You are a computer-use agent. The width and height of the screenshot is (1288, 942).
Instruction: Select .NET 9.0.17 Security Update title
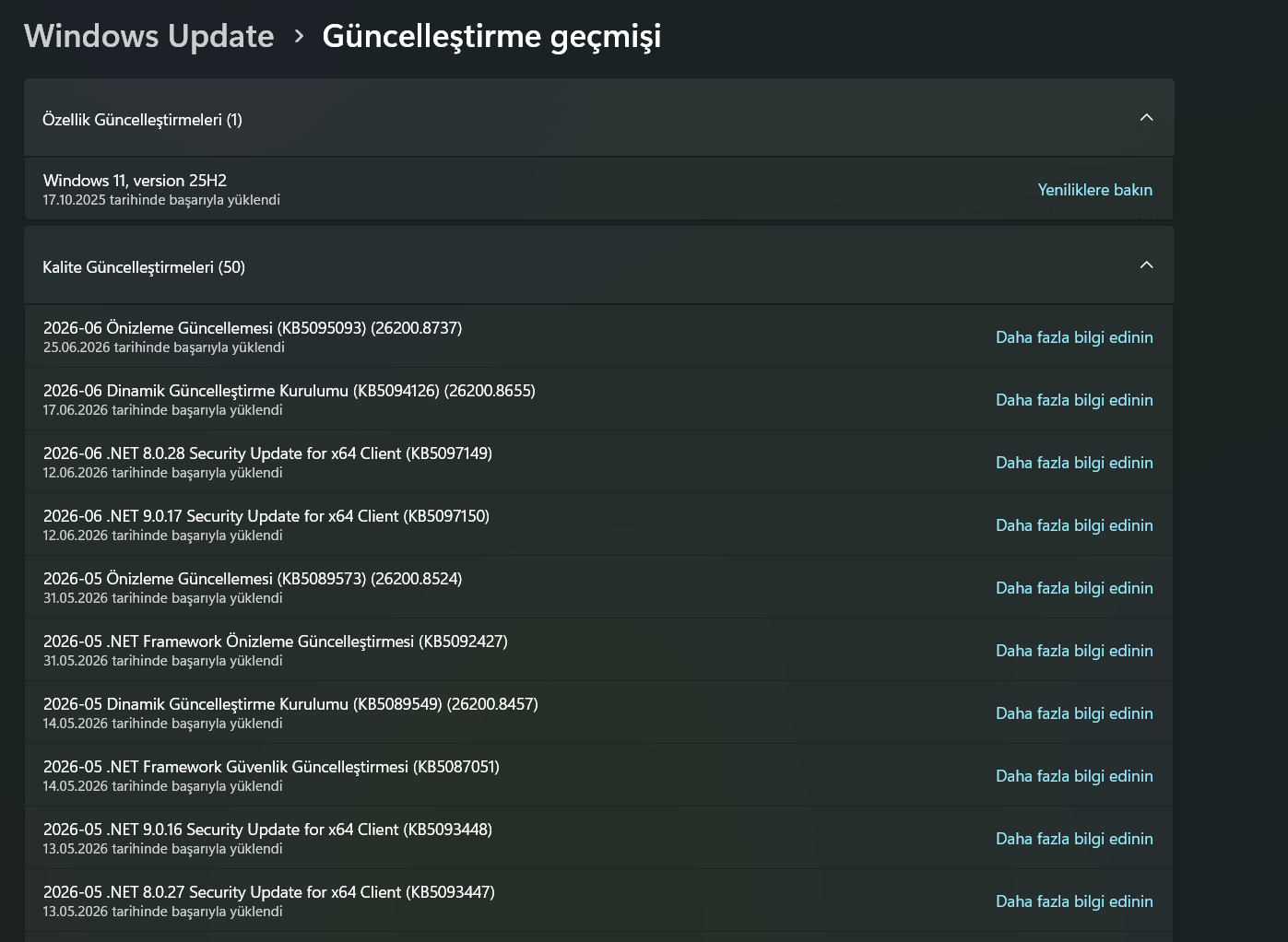[x=266, y=516]
